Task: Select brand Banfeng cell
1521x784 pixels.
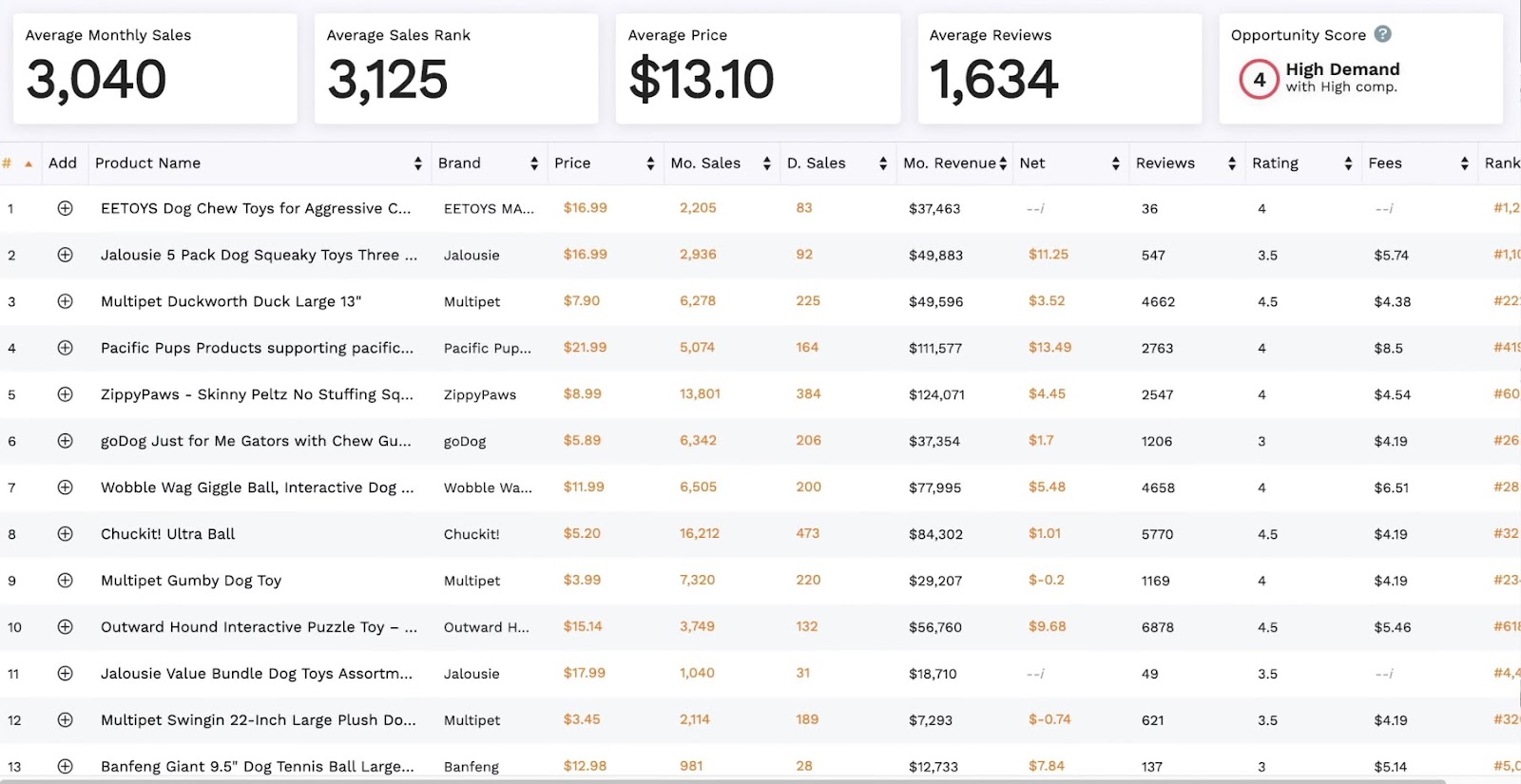Action: point(472,767)
